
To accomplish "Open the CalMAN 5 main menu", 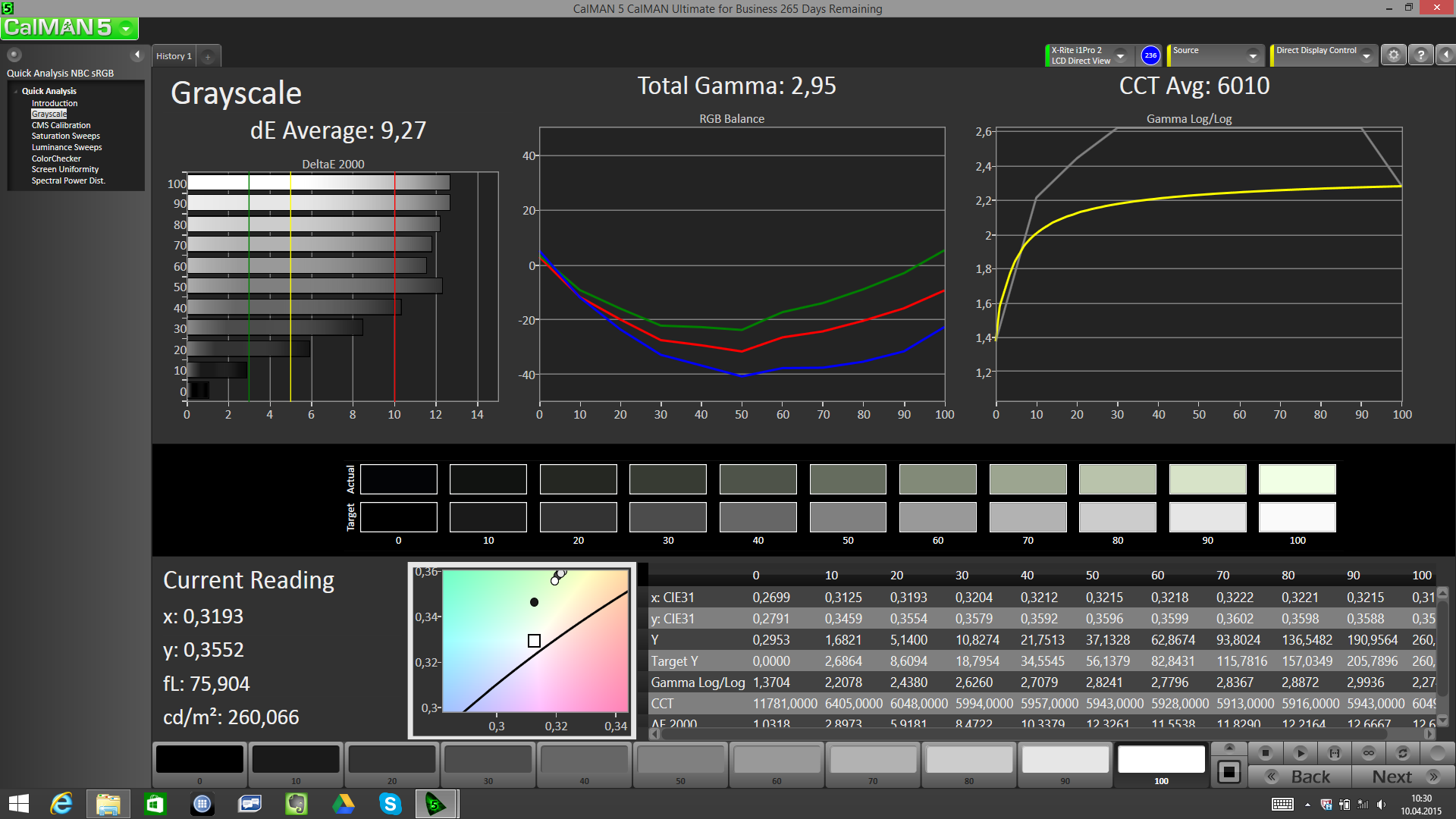I will (126, 29).
